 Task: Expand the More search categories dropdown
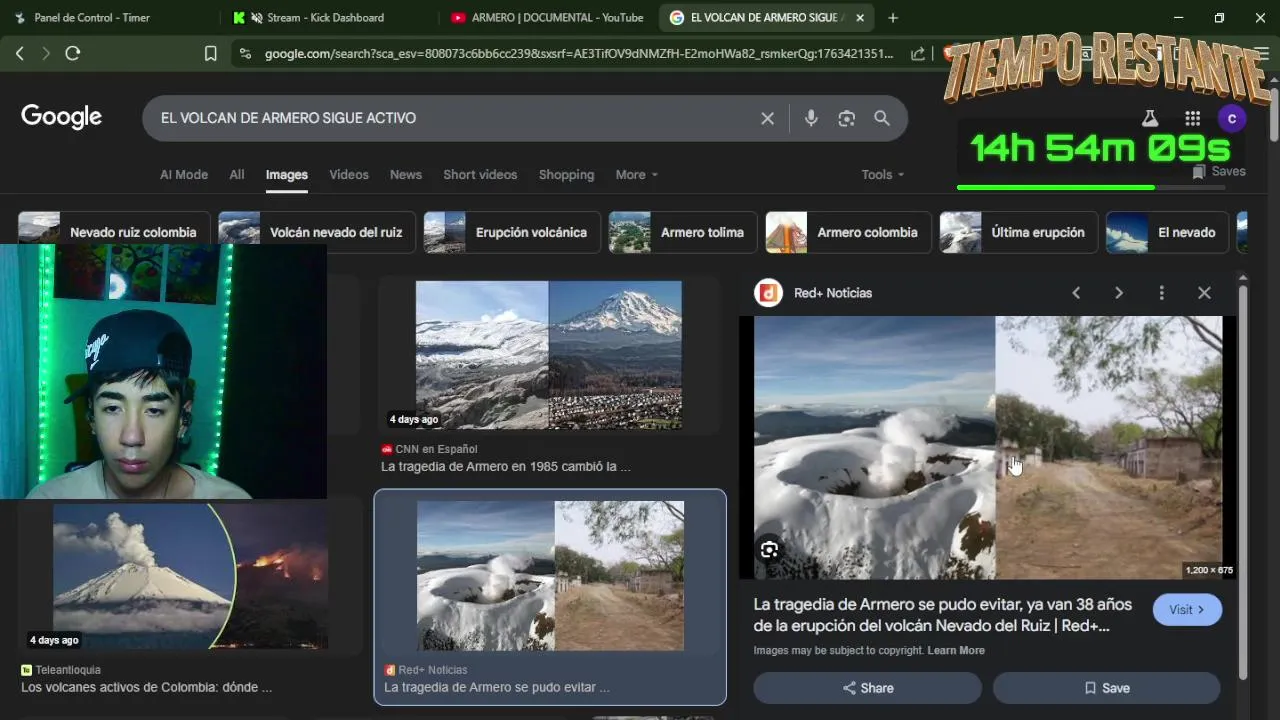(637, 174)
